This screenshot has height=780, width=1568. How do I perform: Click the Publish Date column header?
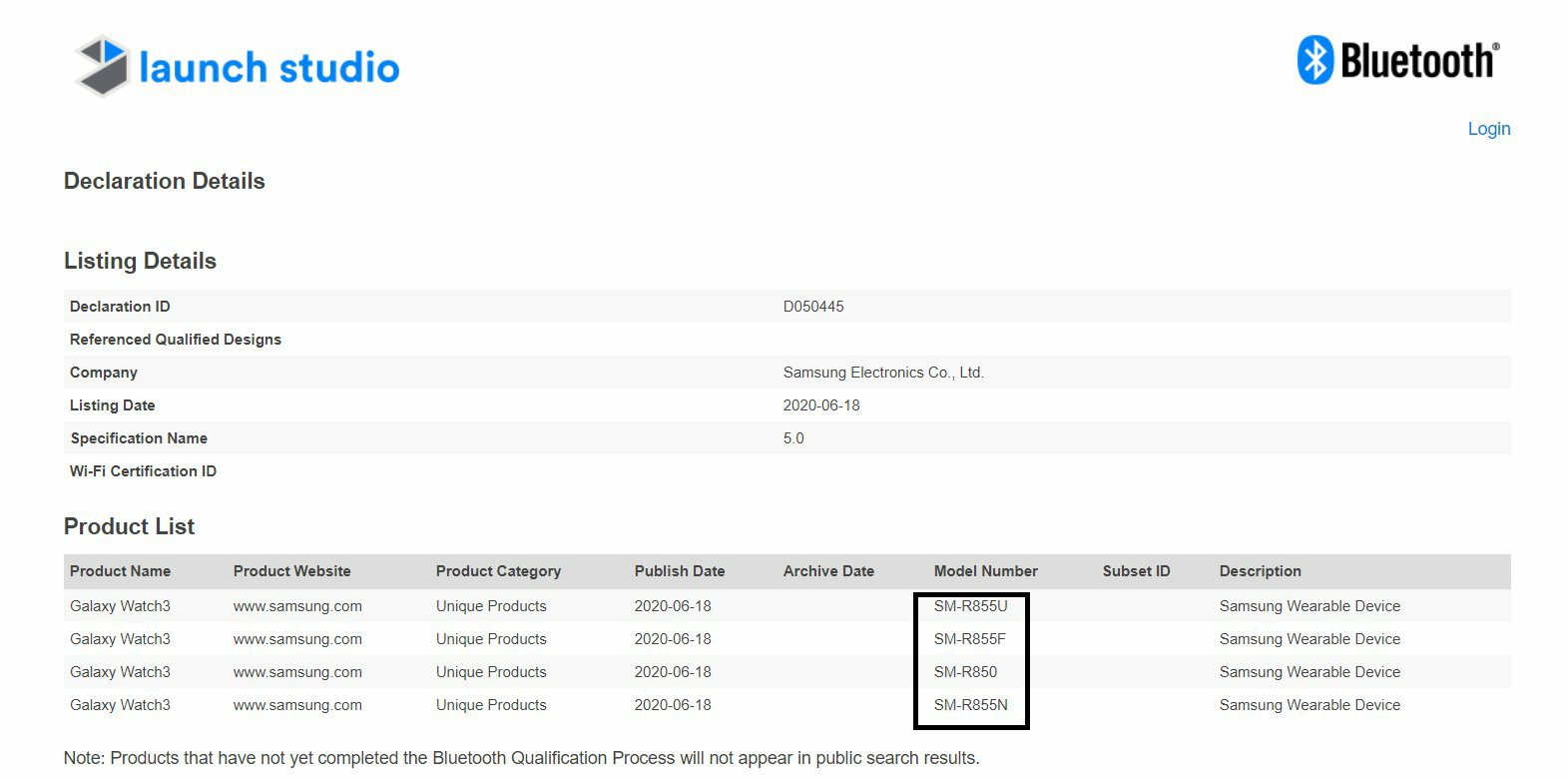(x=679, y=571)
